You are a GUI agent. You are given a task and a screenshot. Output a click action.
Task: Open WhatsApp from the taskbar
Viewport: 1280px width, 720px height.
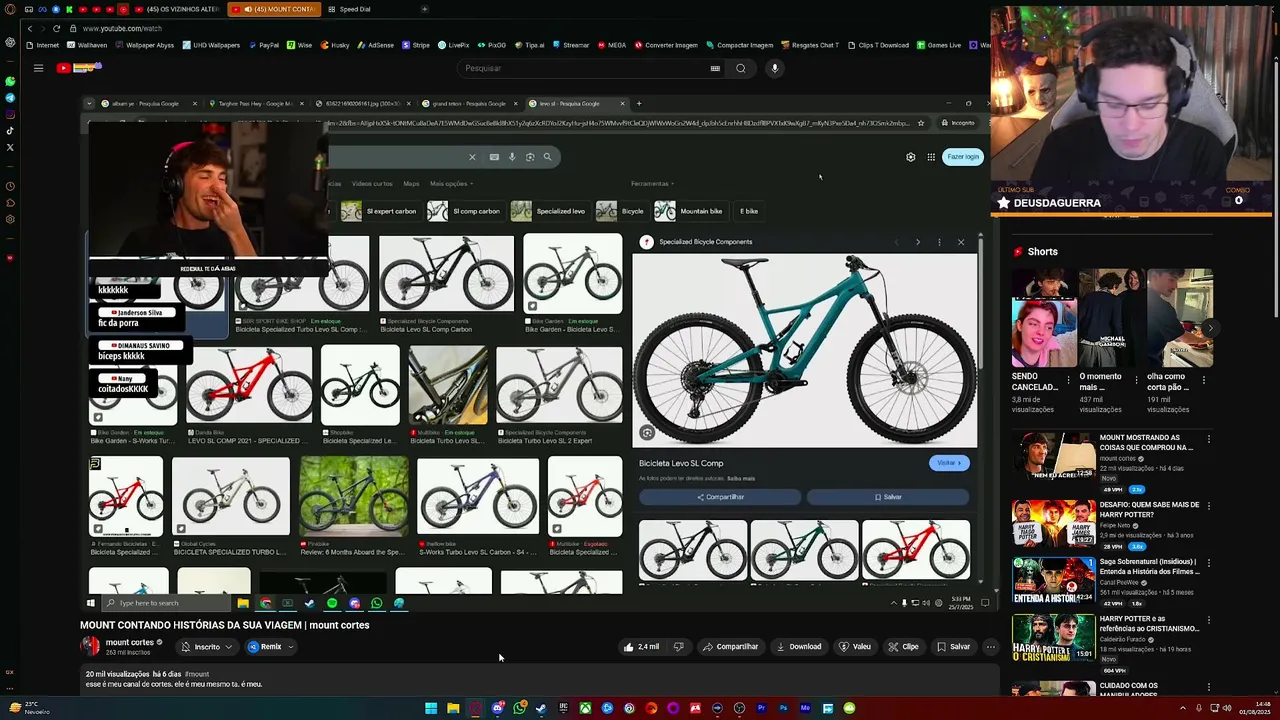pos(519,708)
